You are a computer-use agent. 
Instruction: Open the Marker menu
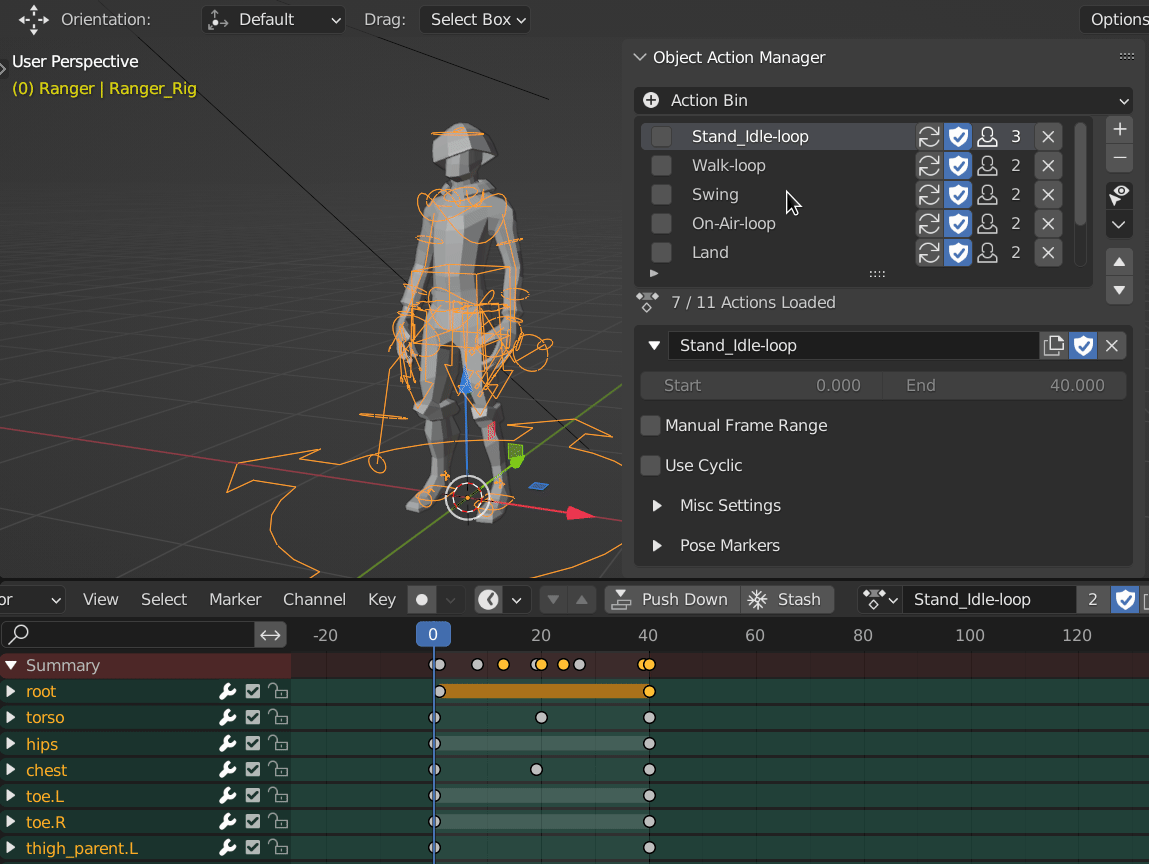235,599
